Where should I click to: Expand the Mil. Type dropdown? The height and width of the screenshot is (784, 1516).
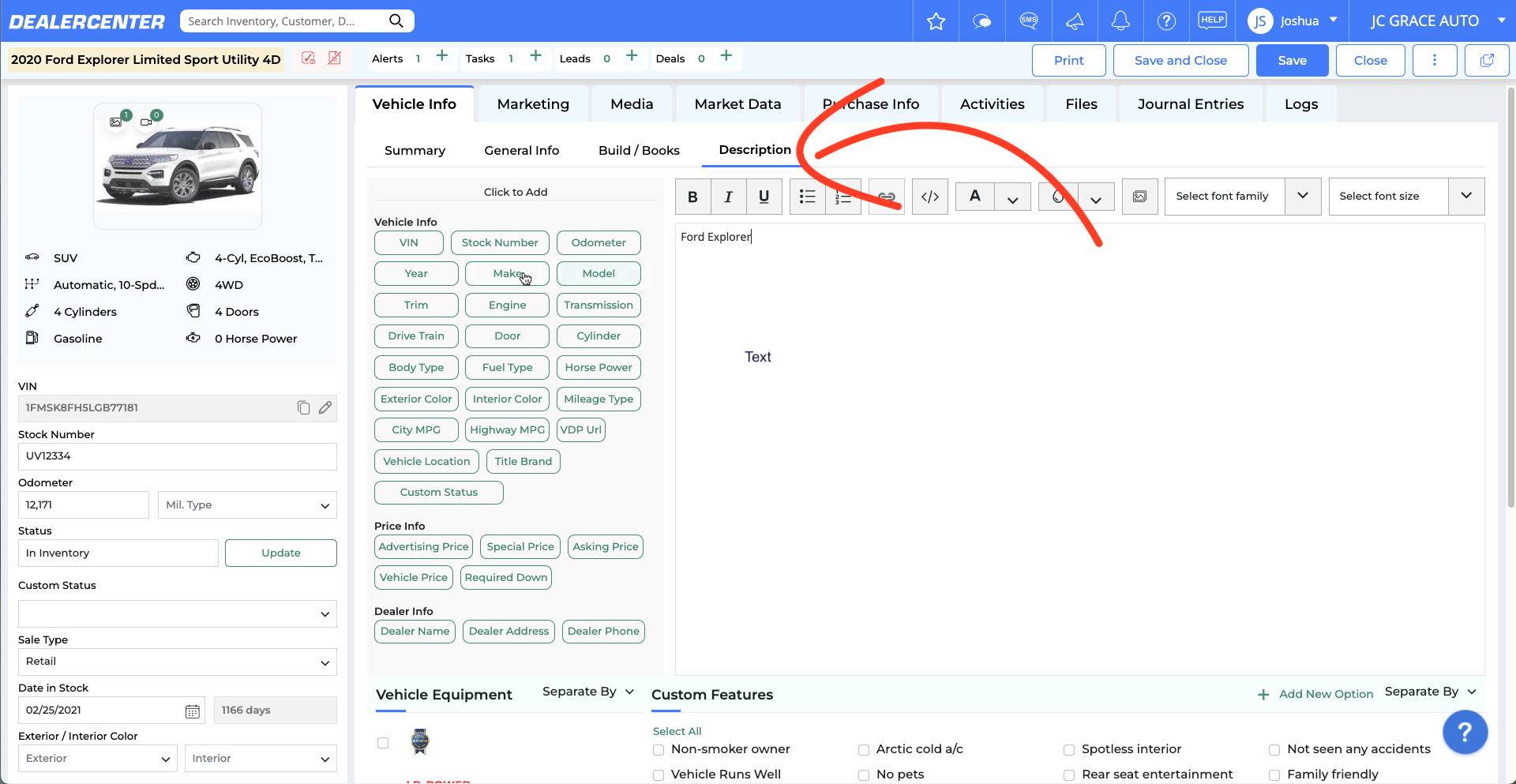[x=247, y=505]
